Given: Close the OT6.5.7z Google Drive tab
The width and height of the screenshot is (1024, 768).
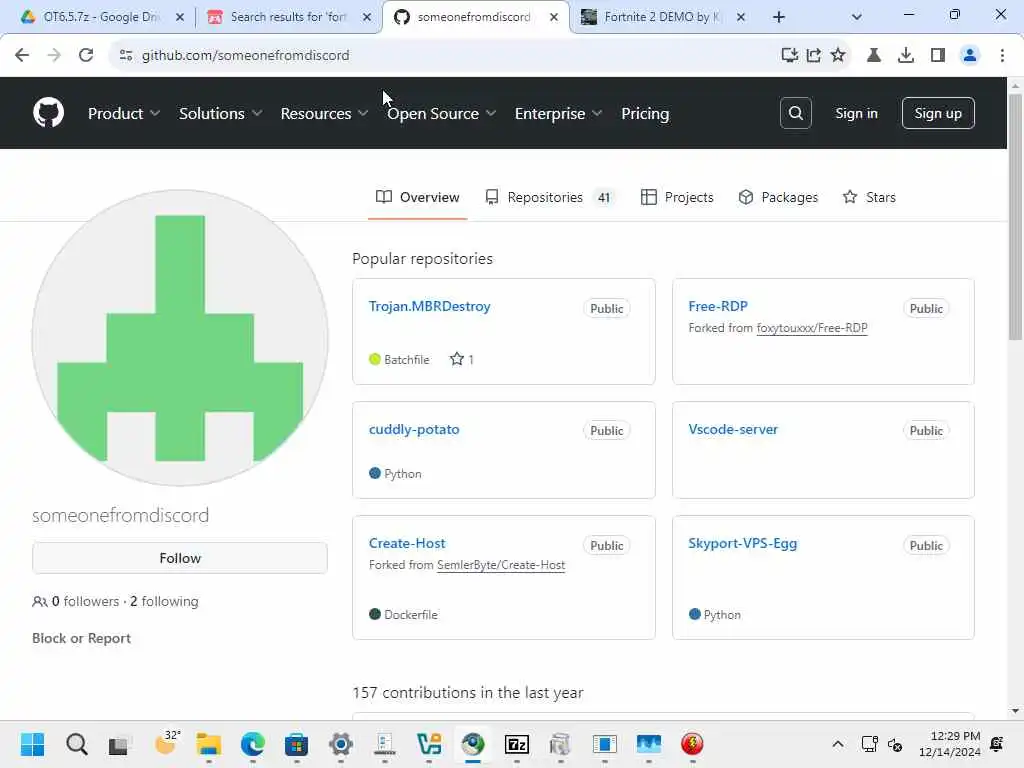Looking at the screenshot, I should click(180, 17).
